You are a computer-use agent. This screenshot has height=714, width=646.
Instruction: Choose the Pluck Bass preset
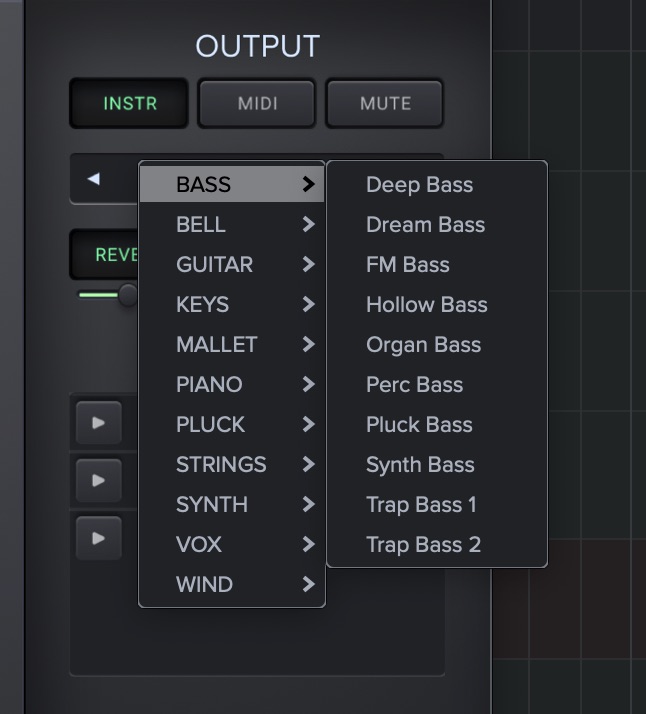click(419, 425)
